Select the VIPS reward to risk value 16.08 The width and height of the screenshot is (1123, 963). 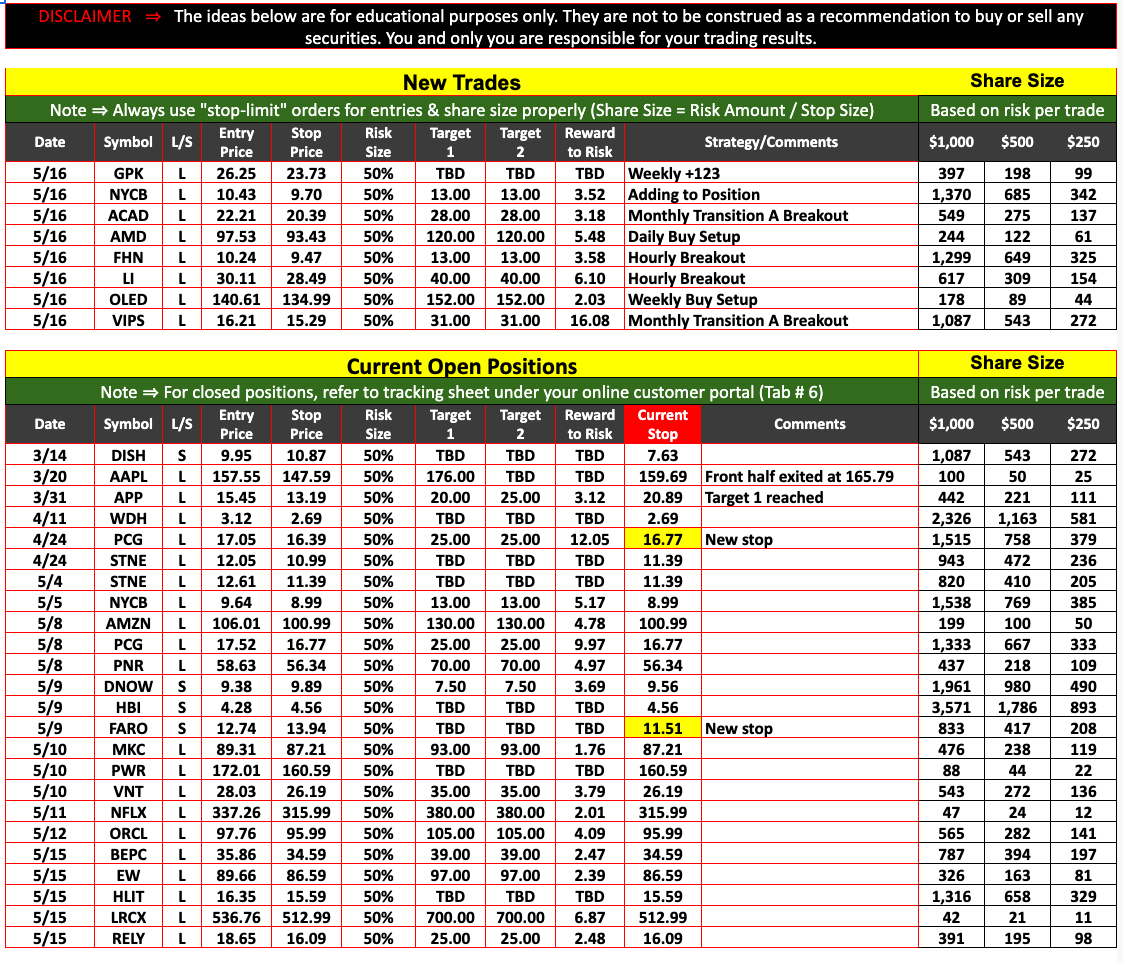590,321
